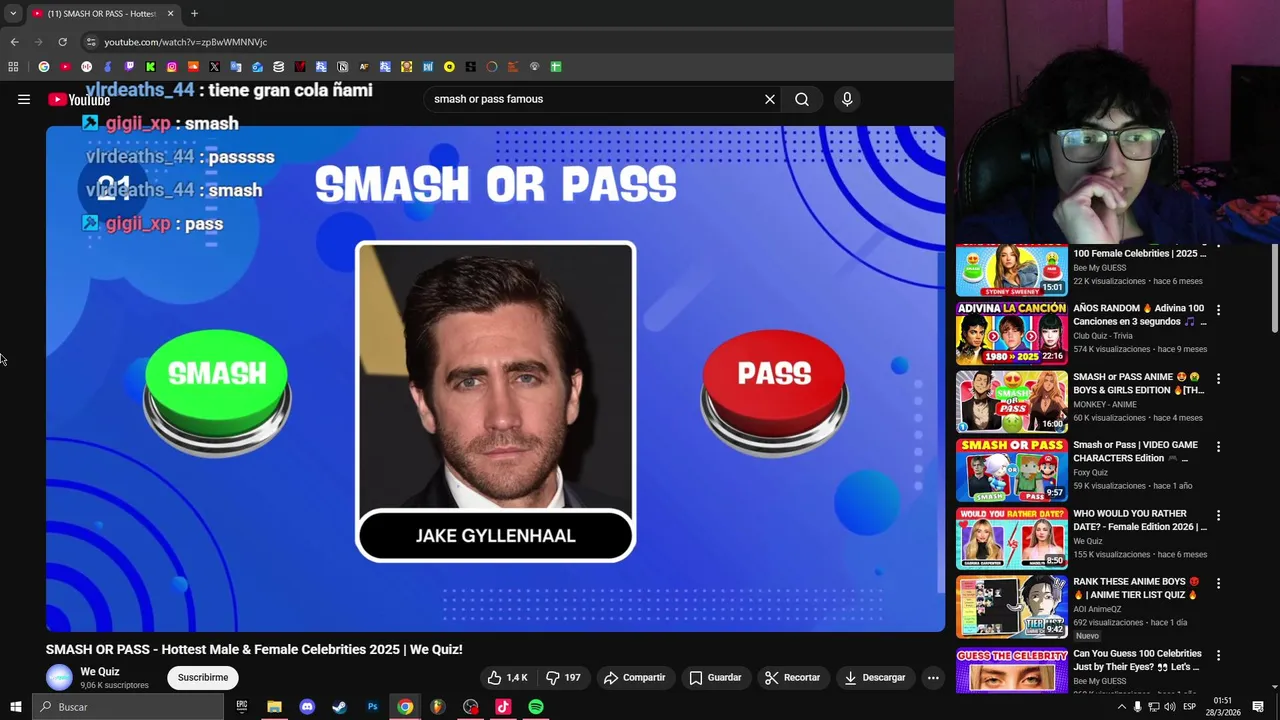Open options for 'Can You Guess 100 Celebrities' video

[x=1218, y=655]
